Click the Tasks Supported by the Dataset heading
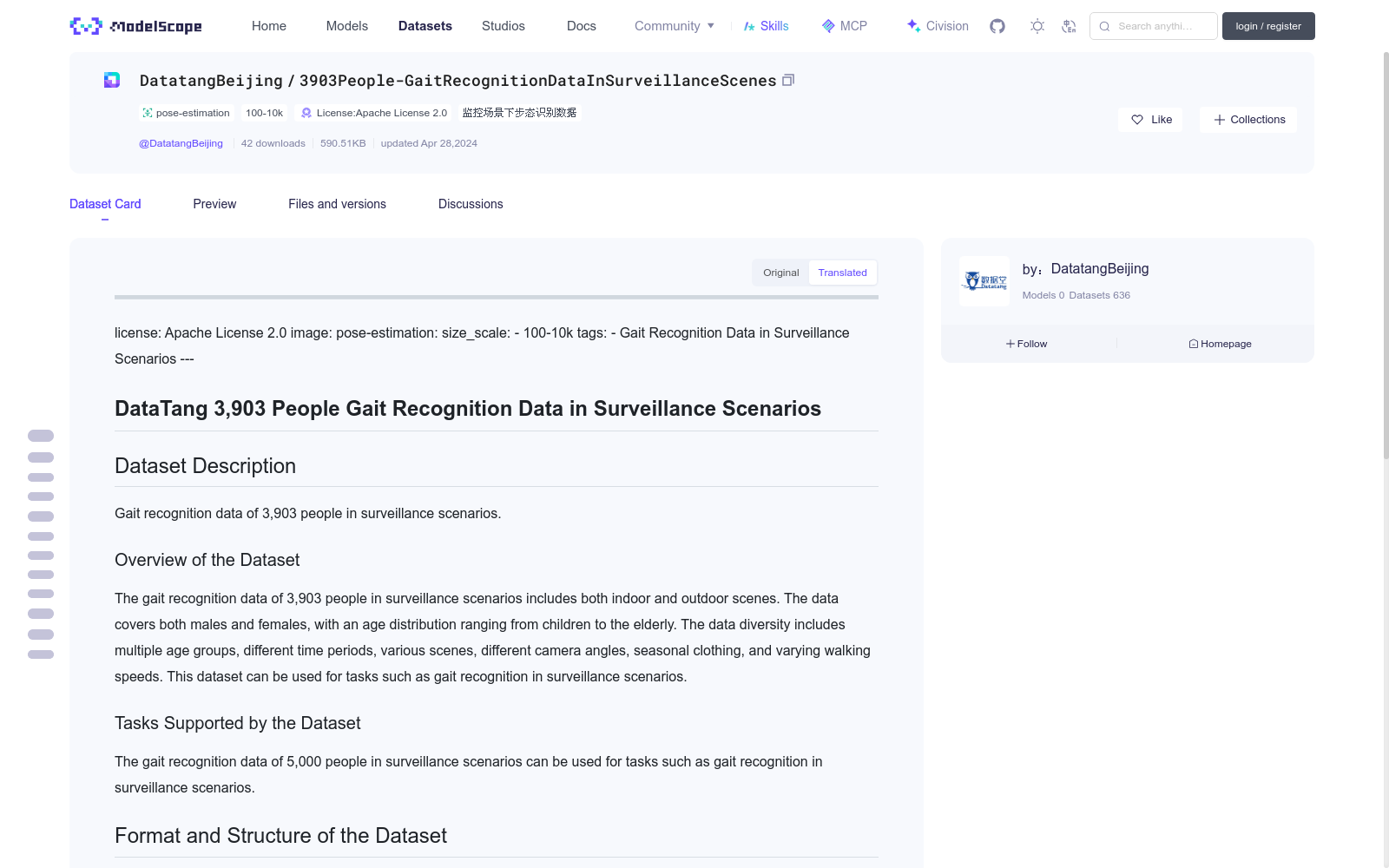1389x868 pixels. (237, 723)
